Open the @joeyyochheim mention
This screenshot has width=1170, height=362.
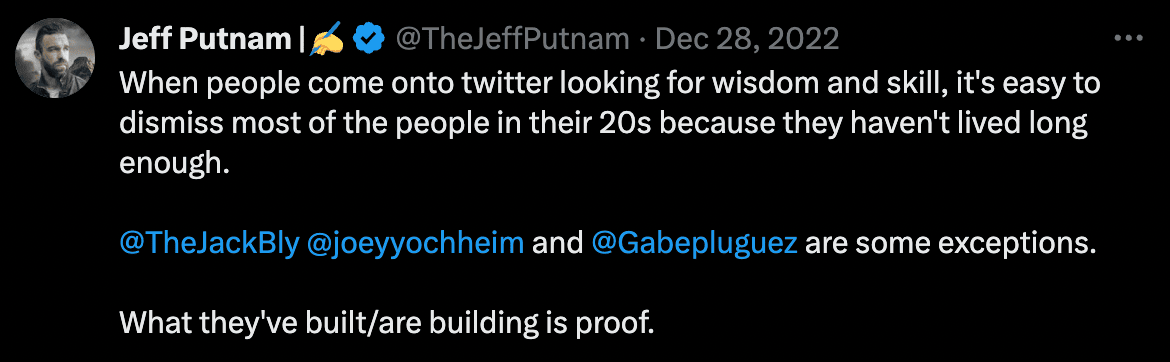click(416, 244)
